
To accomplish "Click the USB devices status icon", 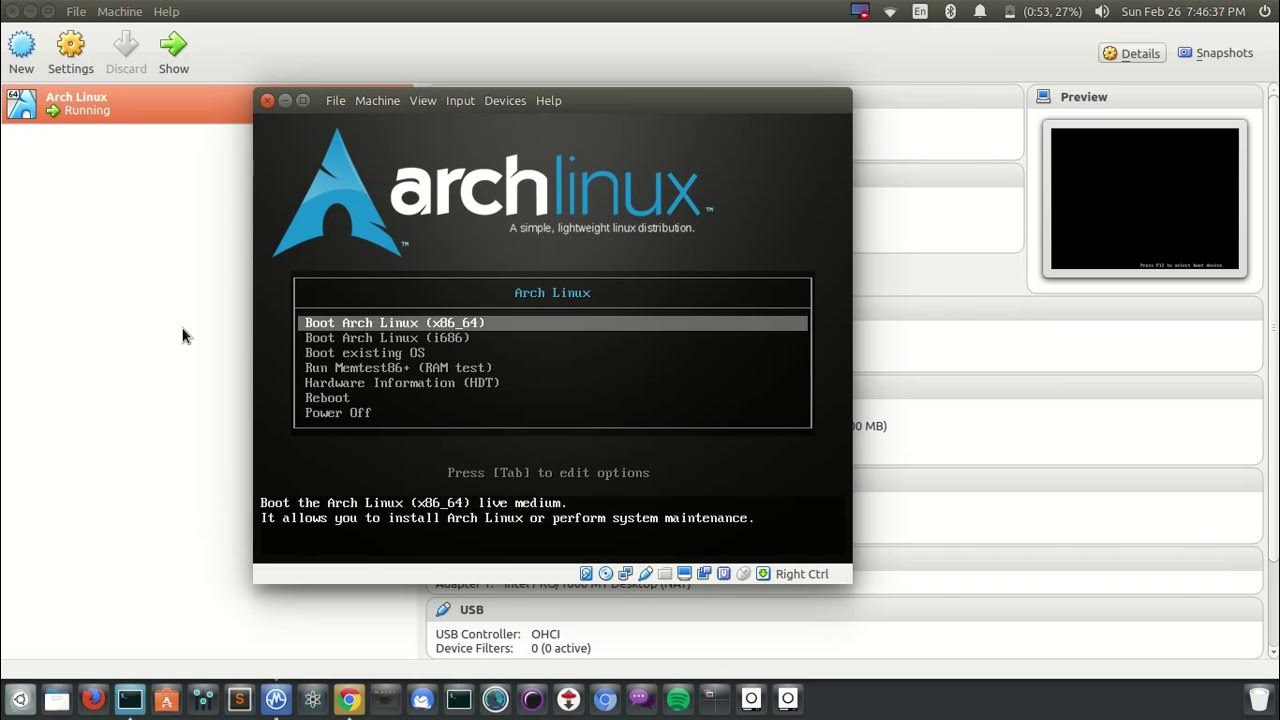I will (645, 574).
